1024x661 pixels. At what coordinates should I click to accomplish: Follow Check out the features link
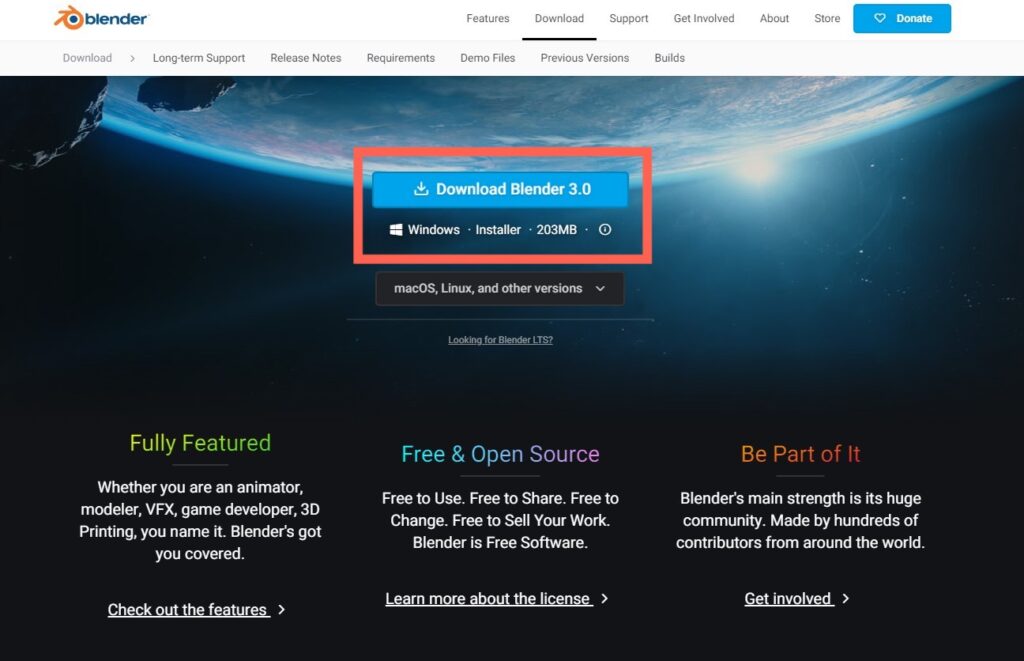coord(196,609)
